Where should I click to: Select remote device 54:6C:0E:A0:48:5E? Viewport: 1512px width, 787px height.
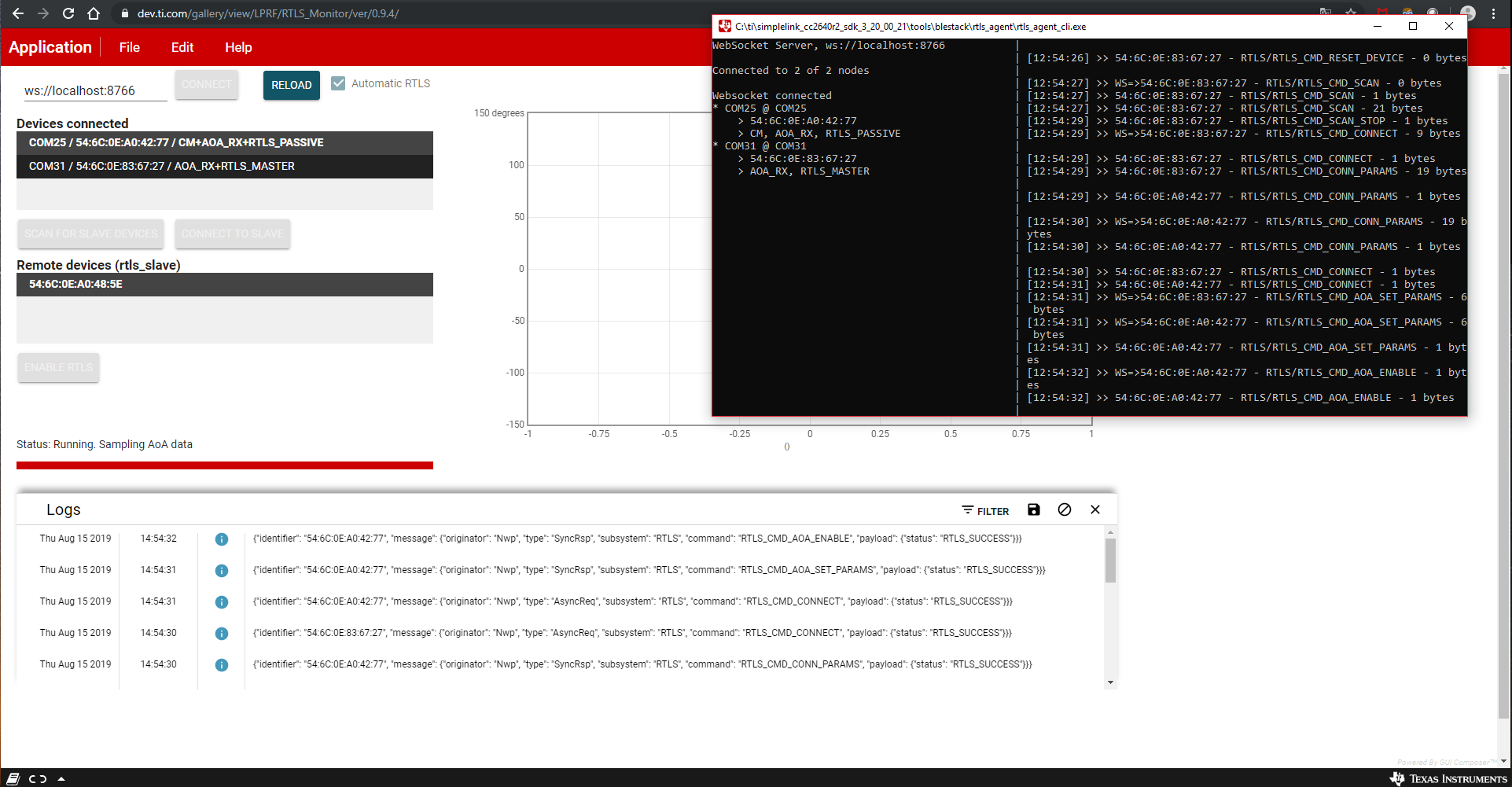click(x=225, y=285)
